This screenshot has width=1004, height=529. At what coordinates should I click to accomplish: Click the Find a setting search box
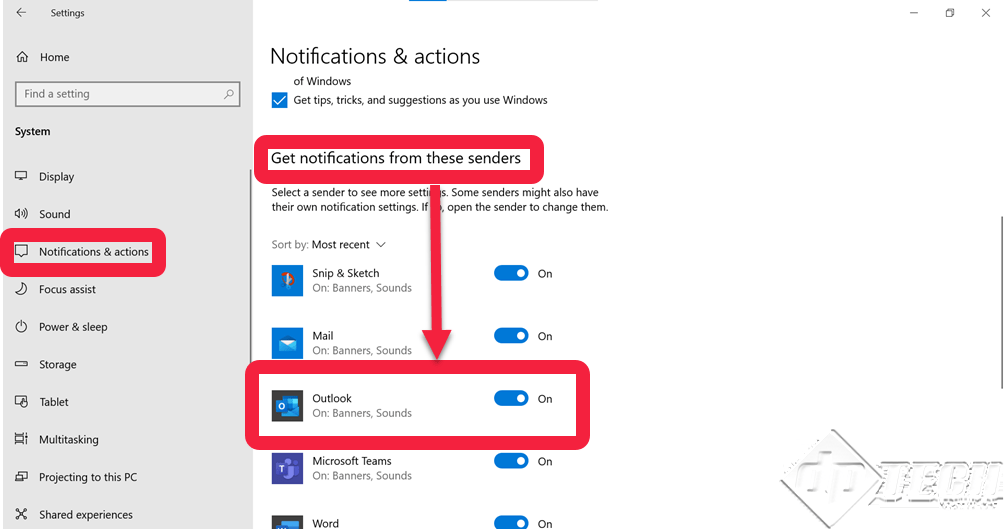click(127, 94)
